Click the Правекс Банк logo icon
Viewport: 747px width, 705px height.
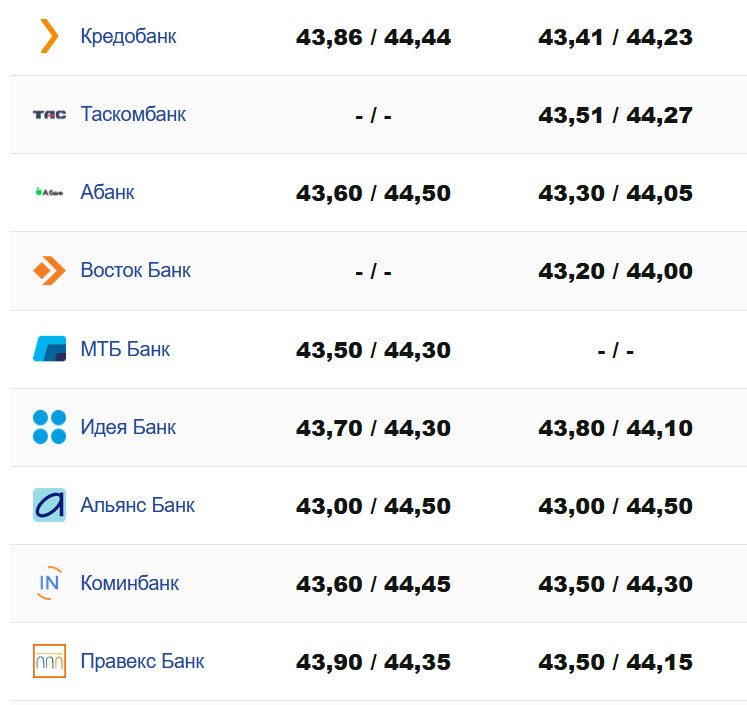pyautogui.click(x=49, y=661)
